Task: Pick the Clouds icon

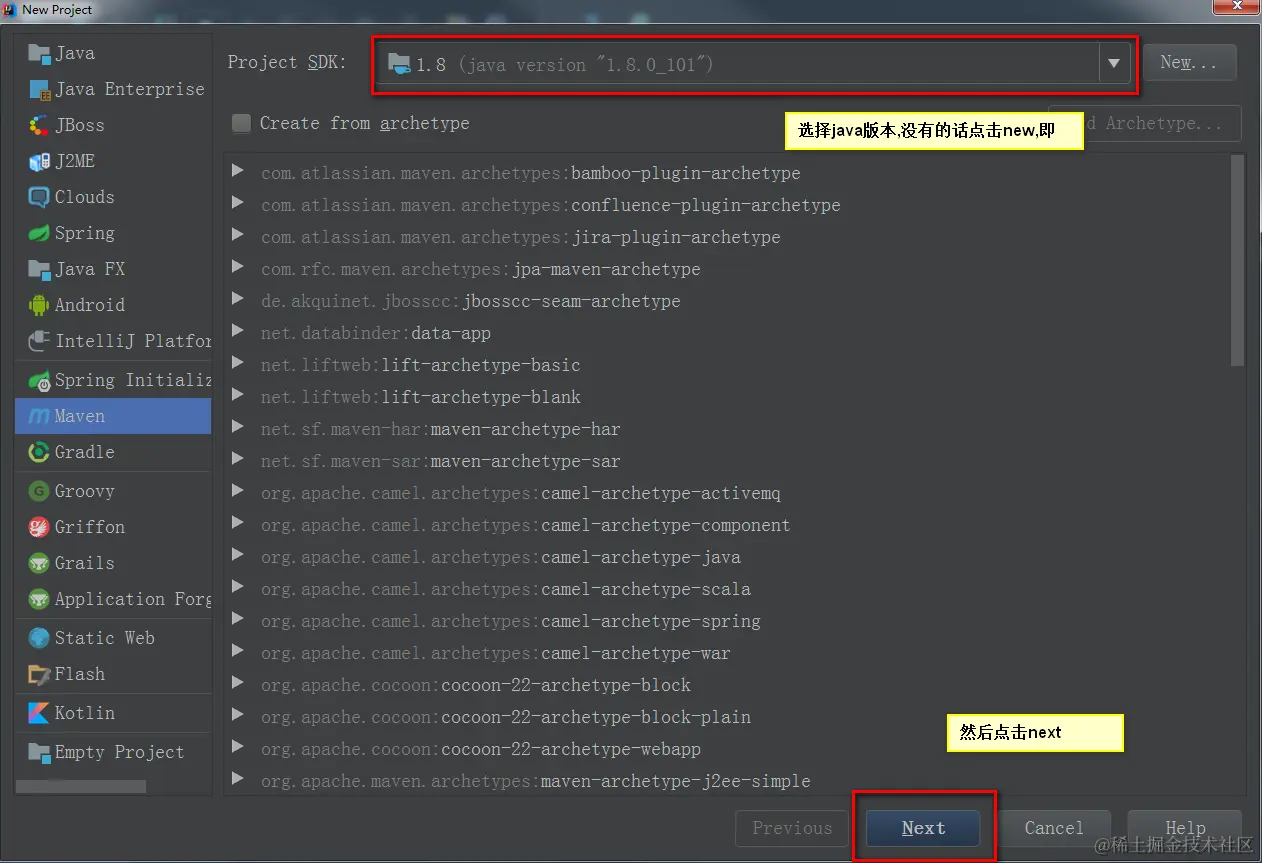Action: click(x=39, y=197)
